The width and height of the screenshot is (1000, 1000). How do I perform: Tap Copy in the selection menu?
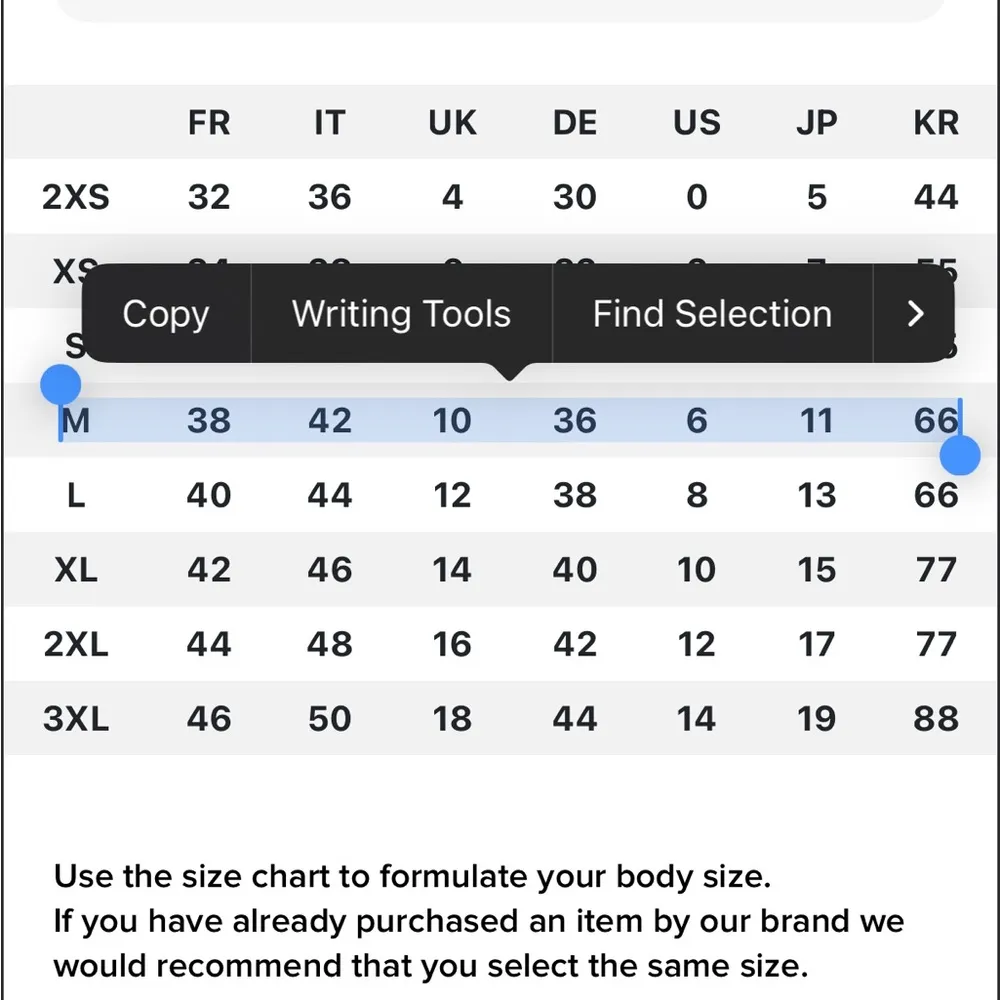165,314
